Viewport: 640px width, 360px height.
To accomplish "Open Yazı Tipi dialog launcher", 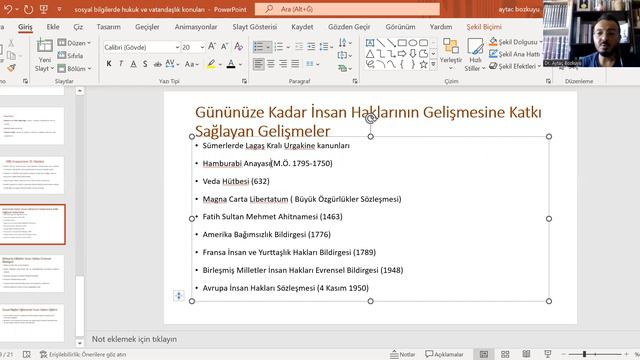I will 244,81.
